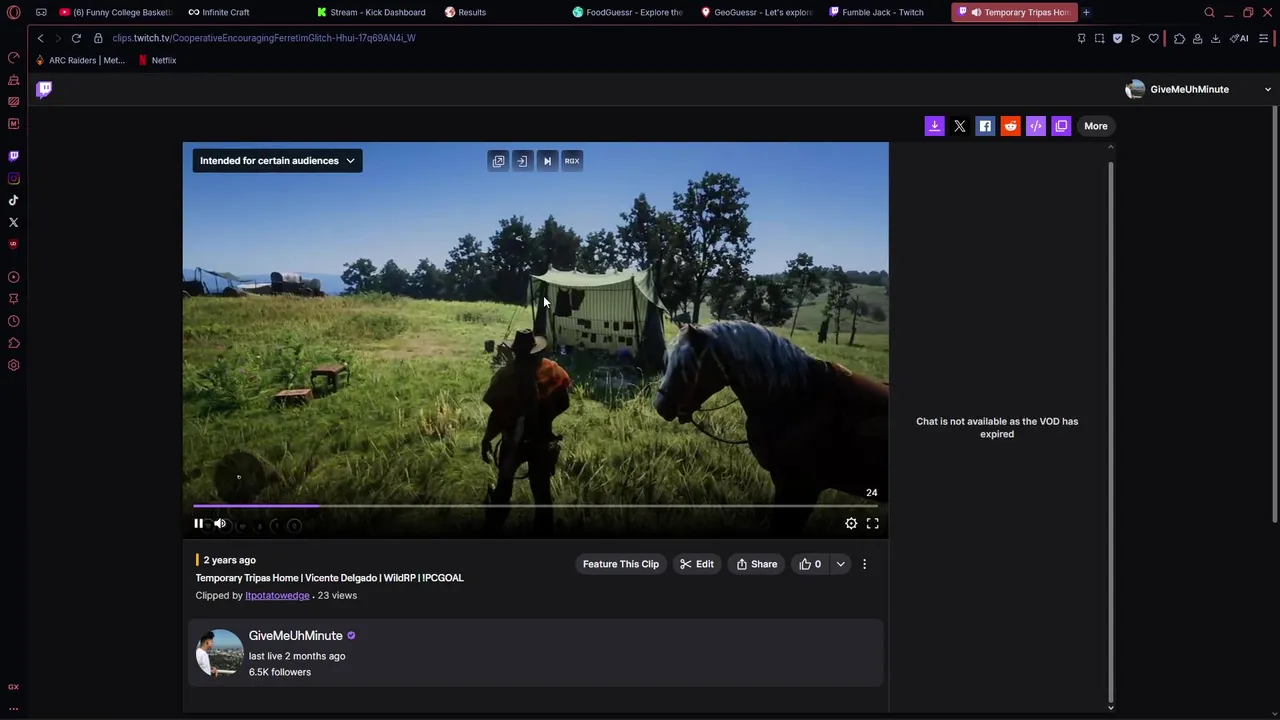Open the Aria AI assistant
This screenshot has width=1280, height=720.
[1239, 38]
